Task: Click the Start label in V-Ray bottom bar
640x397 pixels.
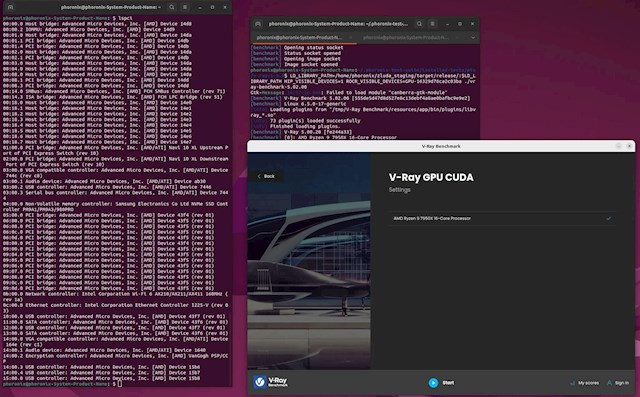Action: 448,383
